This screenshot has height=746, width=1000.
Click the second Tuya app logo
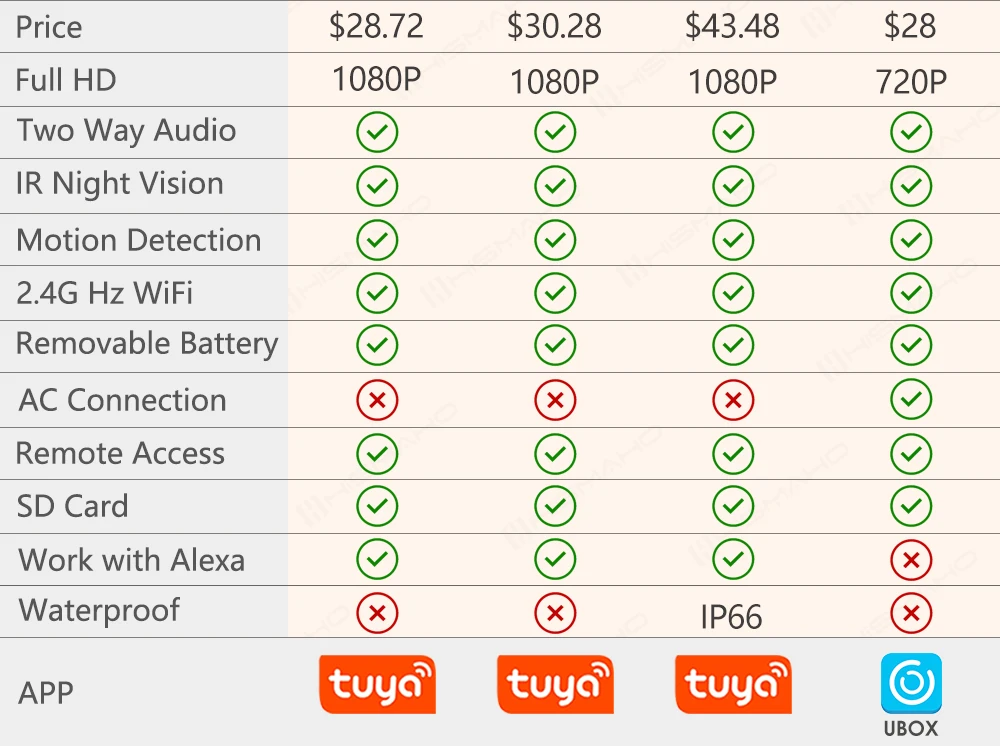555,685
